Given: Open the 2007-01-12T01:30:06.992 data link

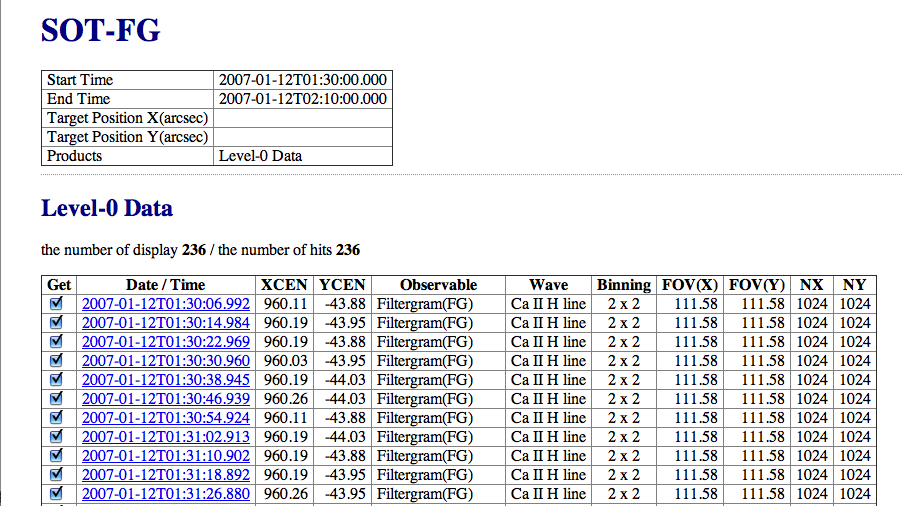Looking at the screenshot, I should pyautogui.click(x=165, y=304).
